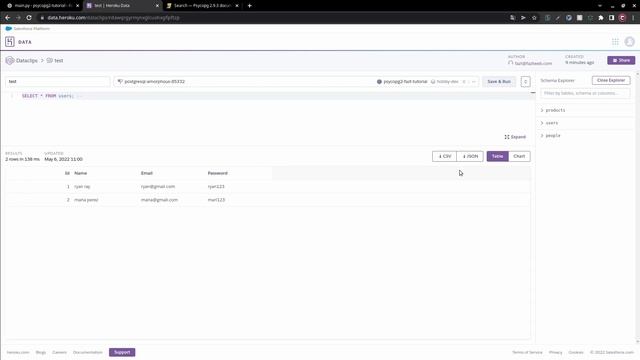Viewport: 640px width, 360px height.
Task: Download results as JSON
Action: pos(470,156)
